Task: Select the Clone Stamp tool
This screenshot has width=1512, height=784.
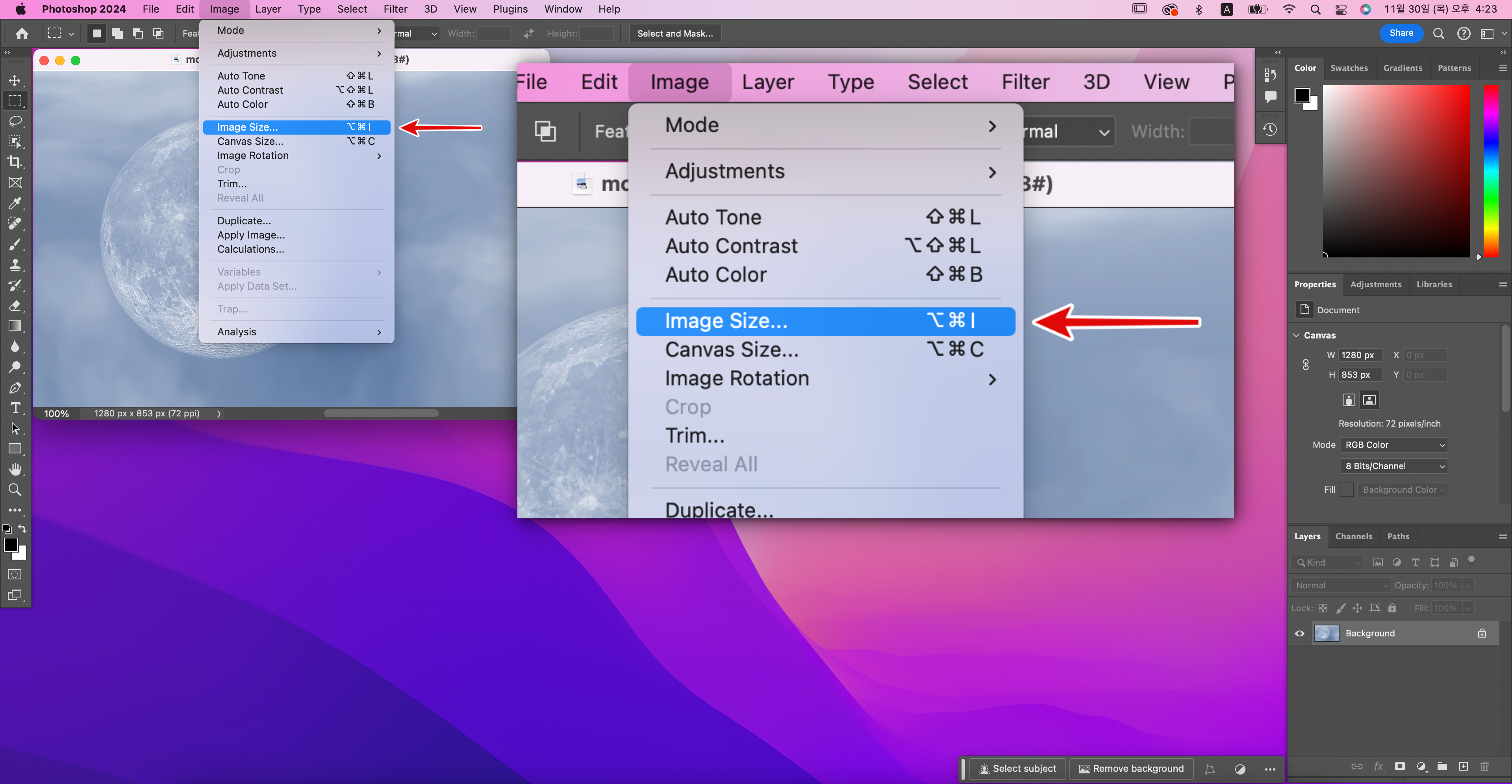Action: click(x=15, y=264)
